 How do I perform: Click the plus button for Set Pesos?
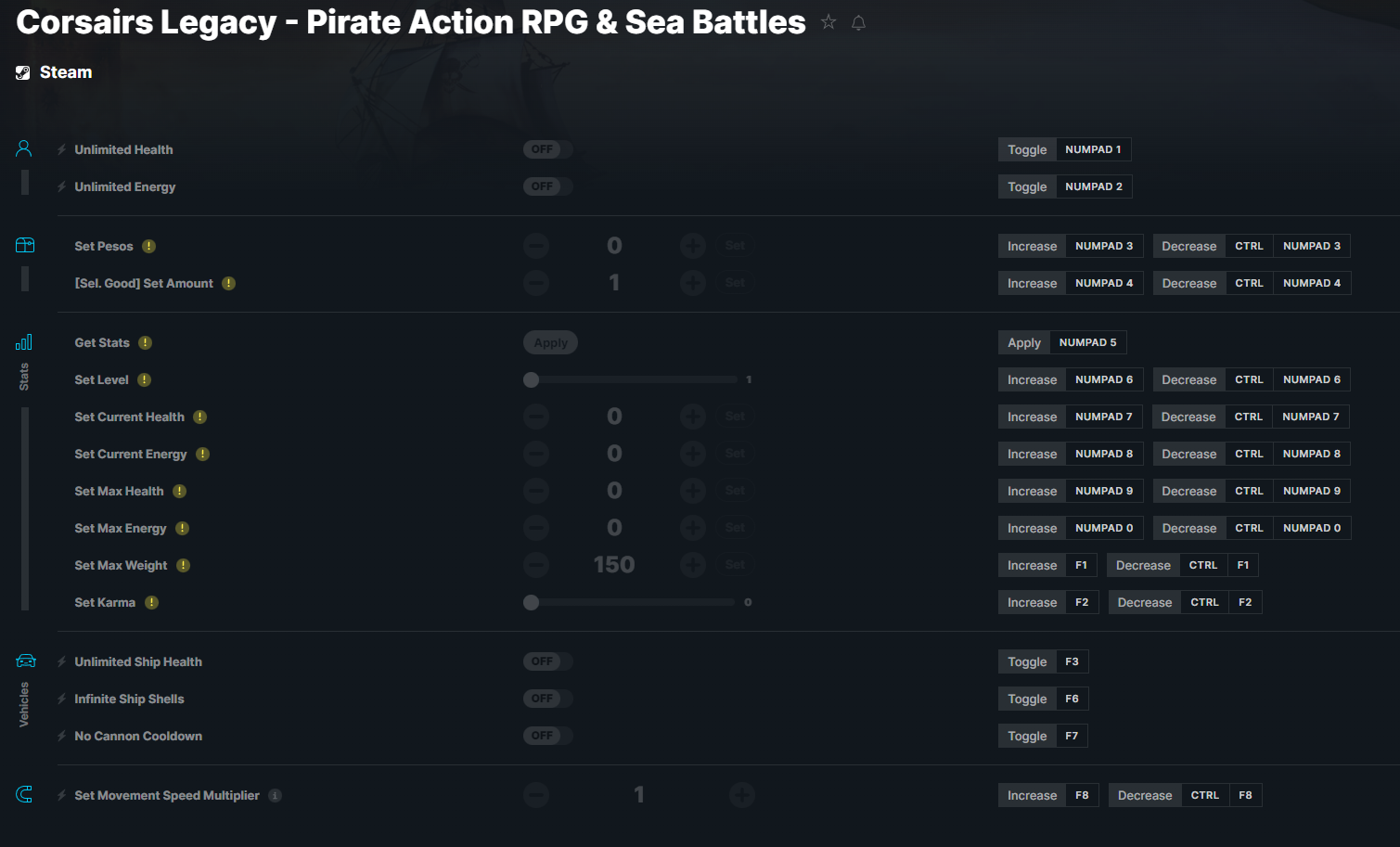point(693,246)
